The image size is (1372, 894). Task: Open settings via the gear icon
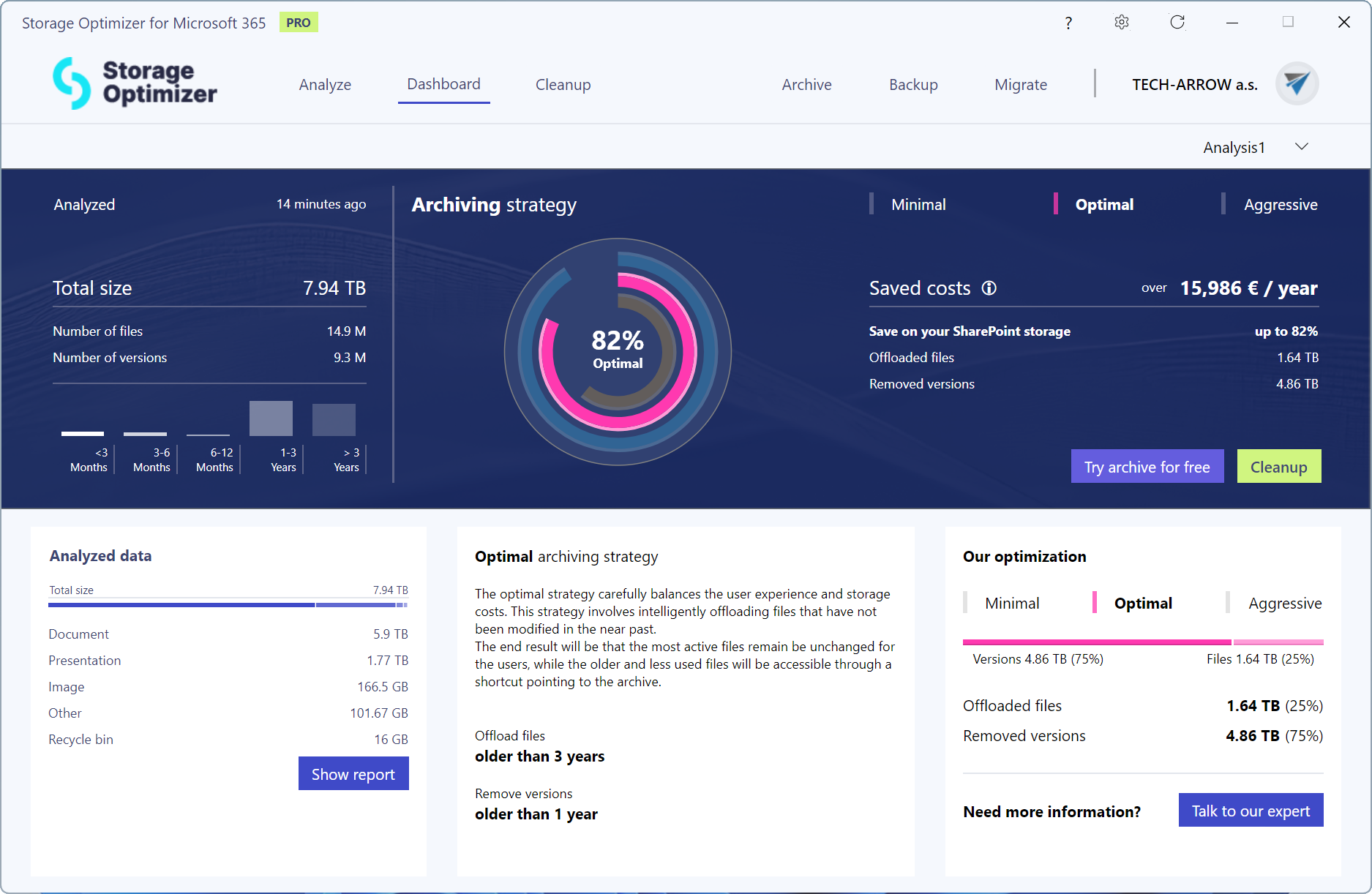1122,23
